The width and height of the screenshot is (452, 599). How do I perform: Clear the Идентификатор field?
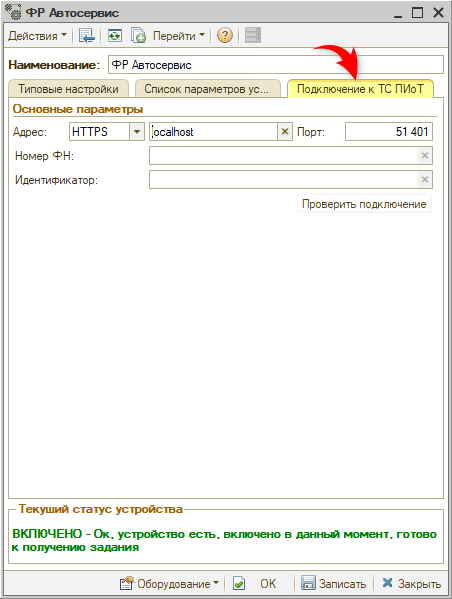click(424, 180)
